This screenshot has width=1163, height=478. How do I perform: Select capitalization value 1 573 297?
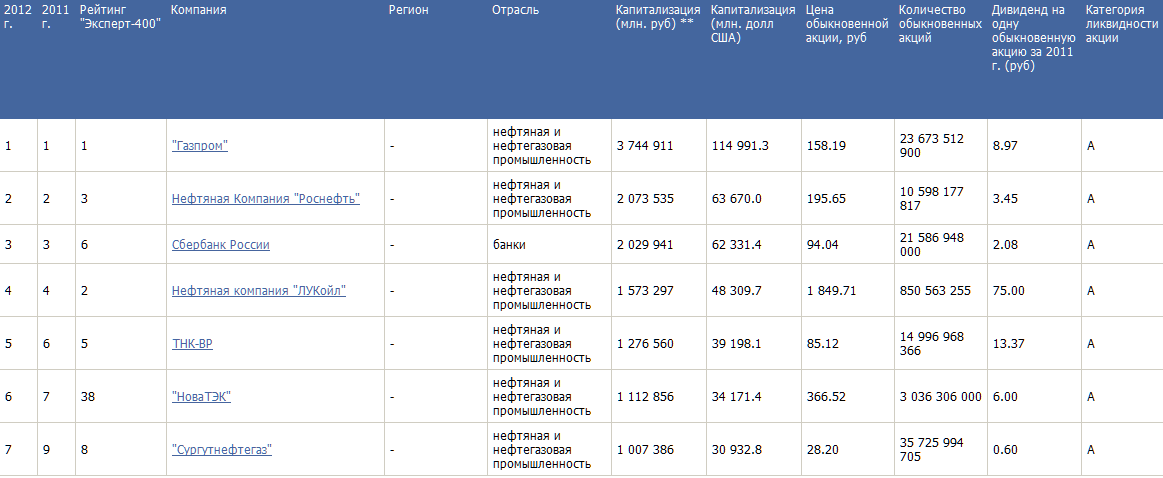tap(645, 291)
